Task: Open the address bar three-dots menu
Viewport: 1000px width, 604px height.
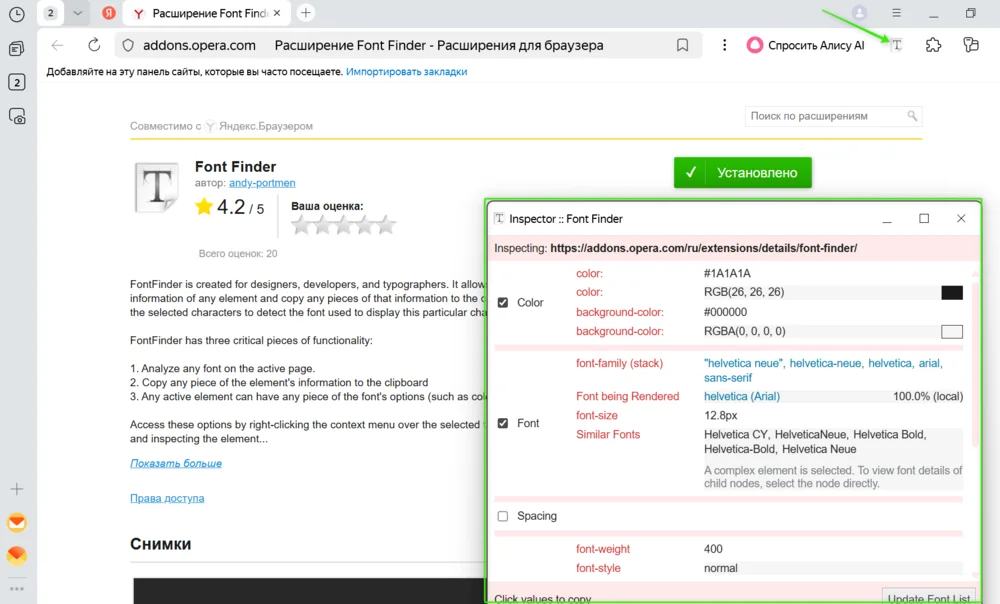Action: (x=724, y=45)
